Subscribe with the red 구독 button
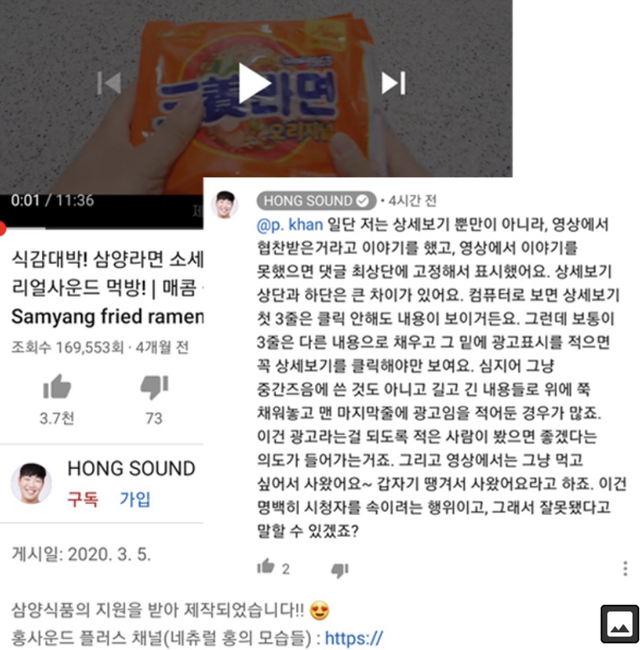 coord(83,499)
